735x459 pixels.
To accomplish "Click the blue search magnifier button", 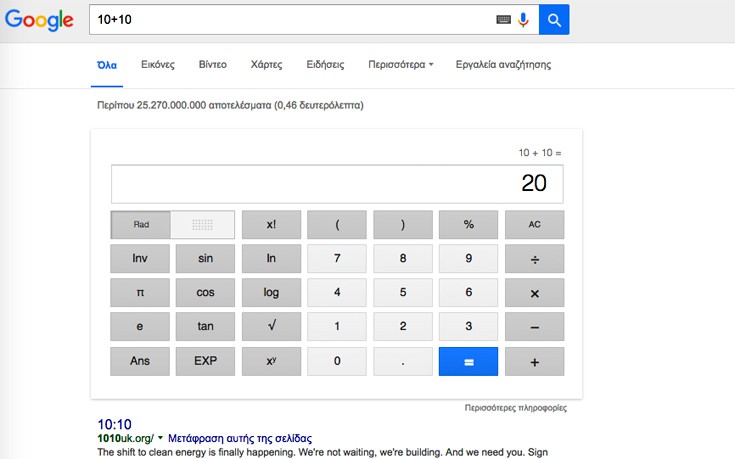I will point(554,19).
